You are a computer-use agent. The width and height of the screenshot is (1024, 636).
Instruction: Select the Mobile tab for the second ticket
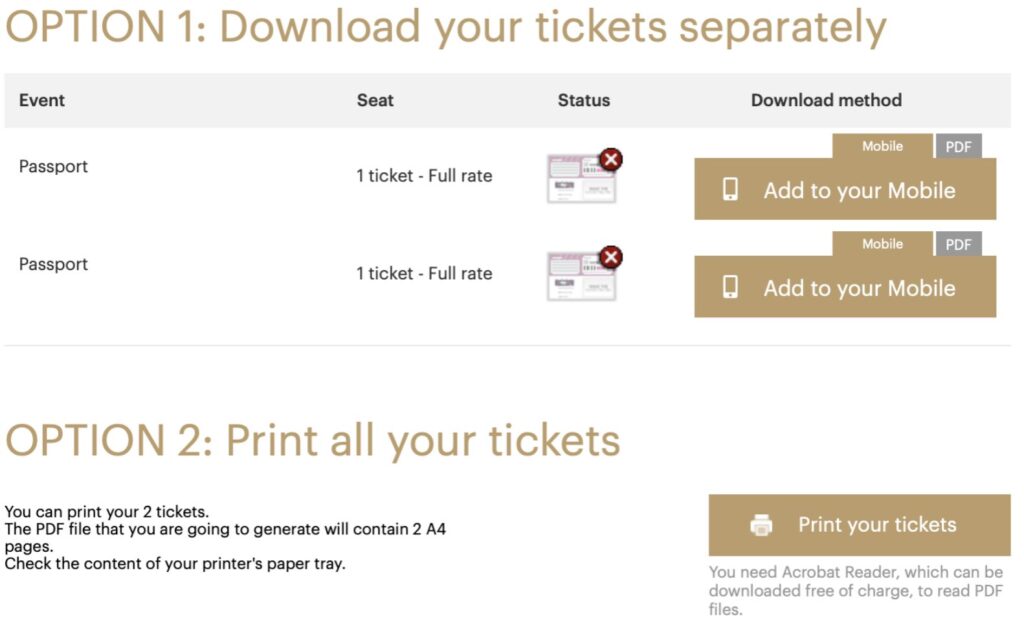coord(882,244)
